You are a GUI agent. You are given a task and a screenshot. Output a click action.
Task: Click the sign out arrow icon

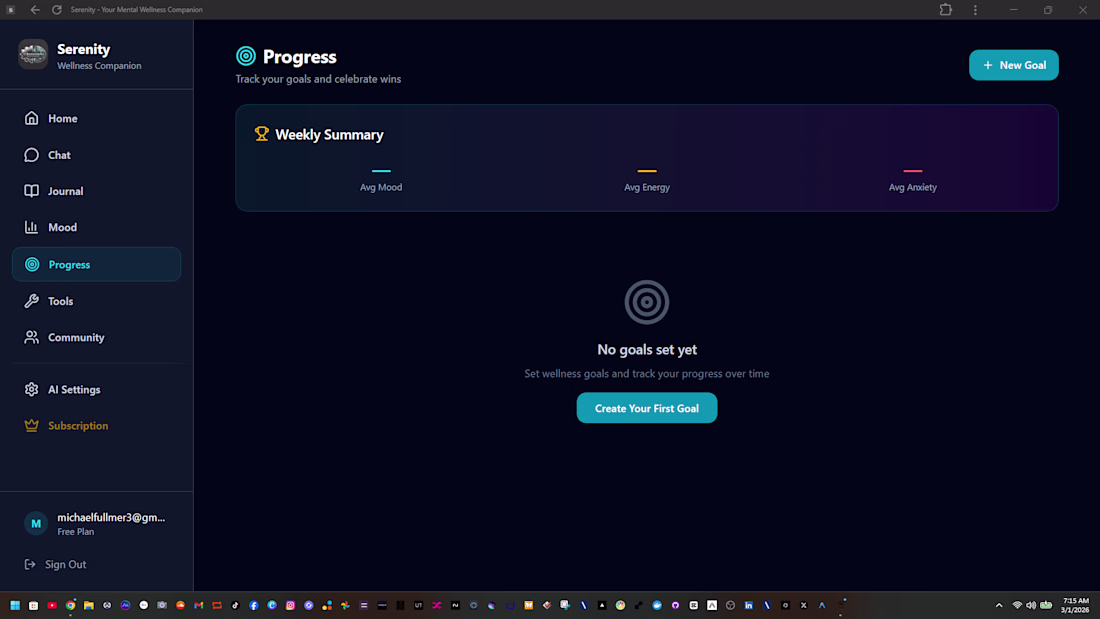click(x=29, y=564)
